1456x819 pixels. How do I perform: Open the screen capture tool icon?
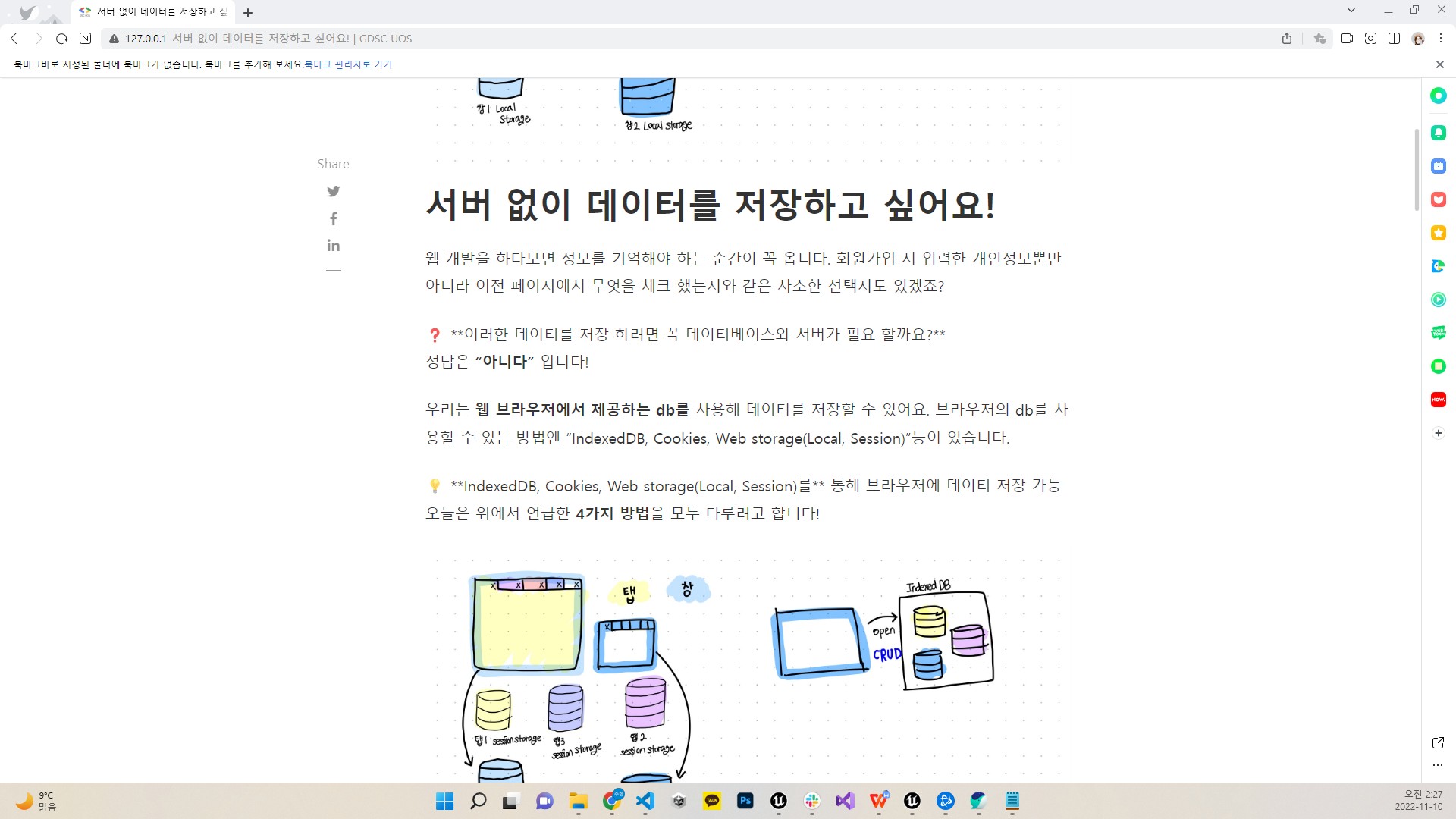[1370, 39]
